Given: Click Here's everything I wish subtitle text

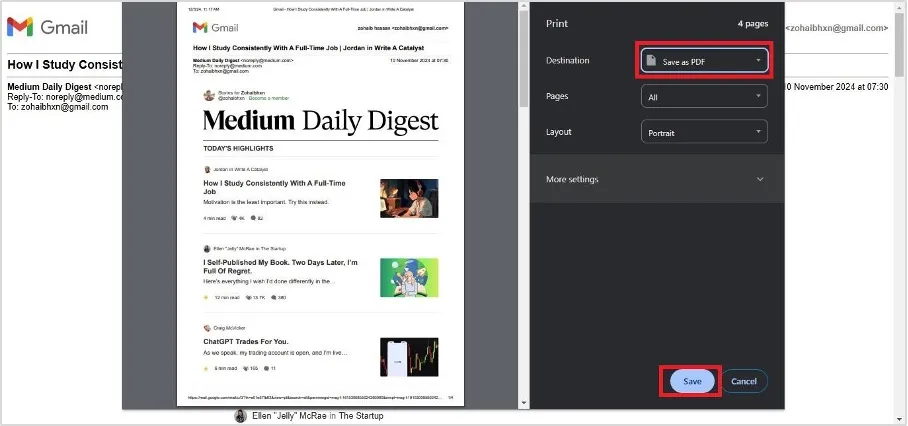Looking at the screenshot, I should point(269,281).
